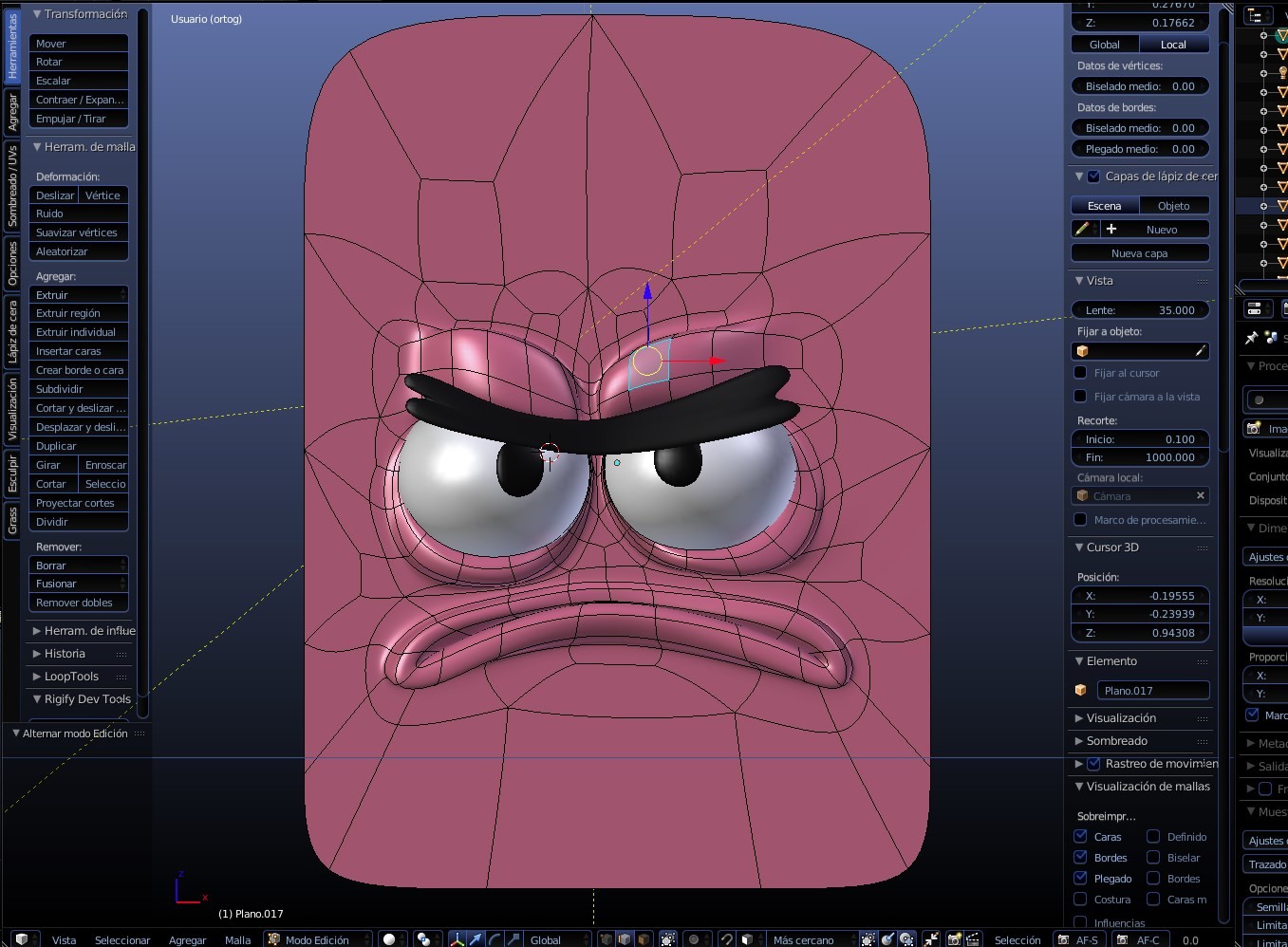Click the Subdividir button
1288x947 pixels.
pos(79,389)
